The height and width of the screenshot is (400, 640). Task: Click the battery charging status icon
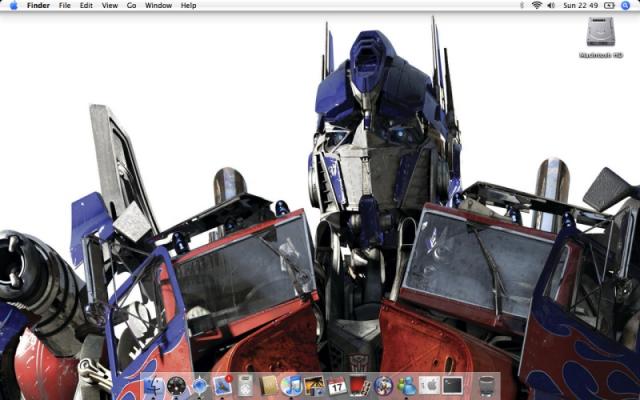pyautogui.click(x=609, y=5)
